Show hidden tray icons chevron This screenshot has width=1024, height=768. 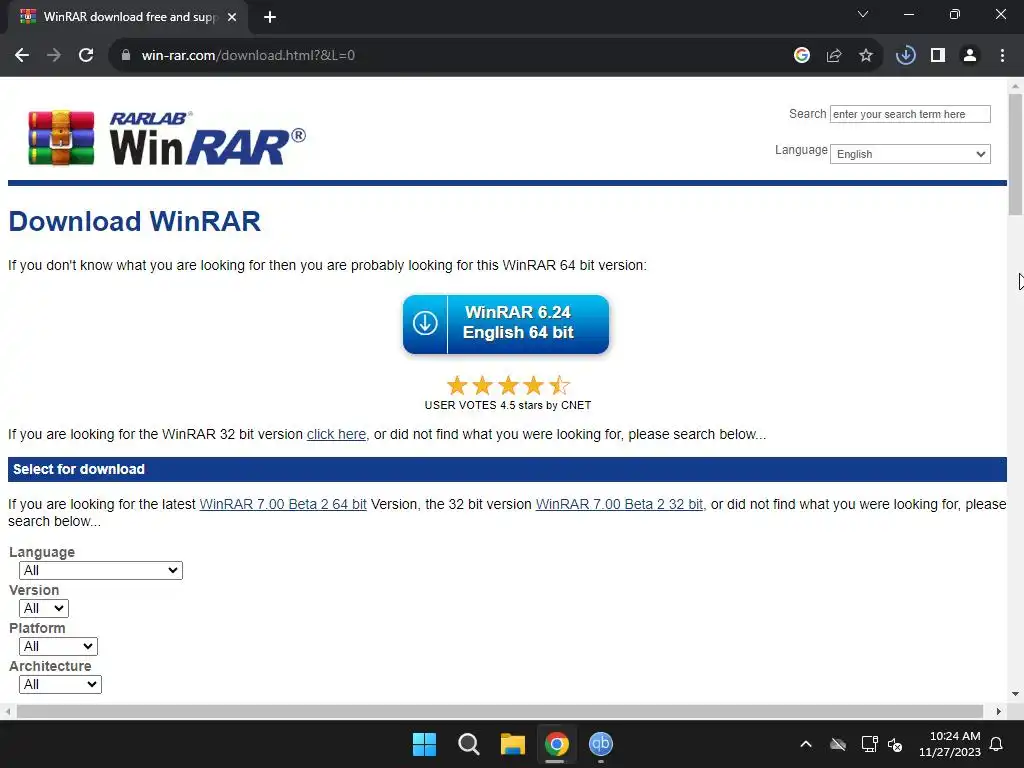(806, 744)
